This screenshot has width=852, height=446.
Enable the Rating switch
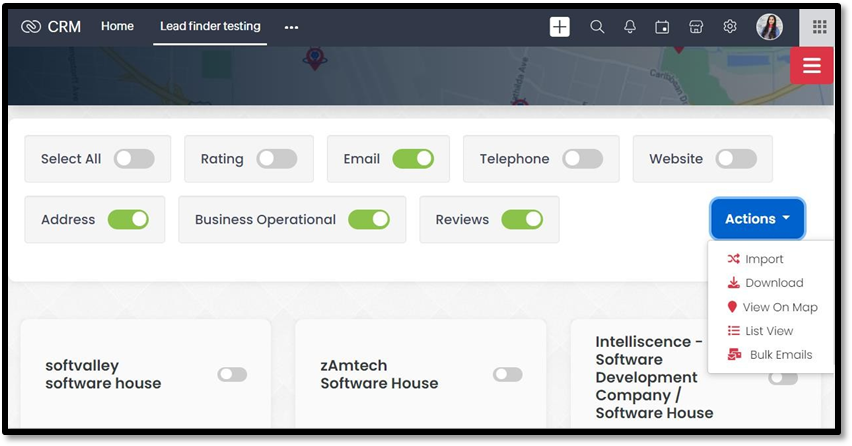(277, 159)
